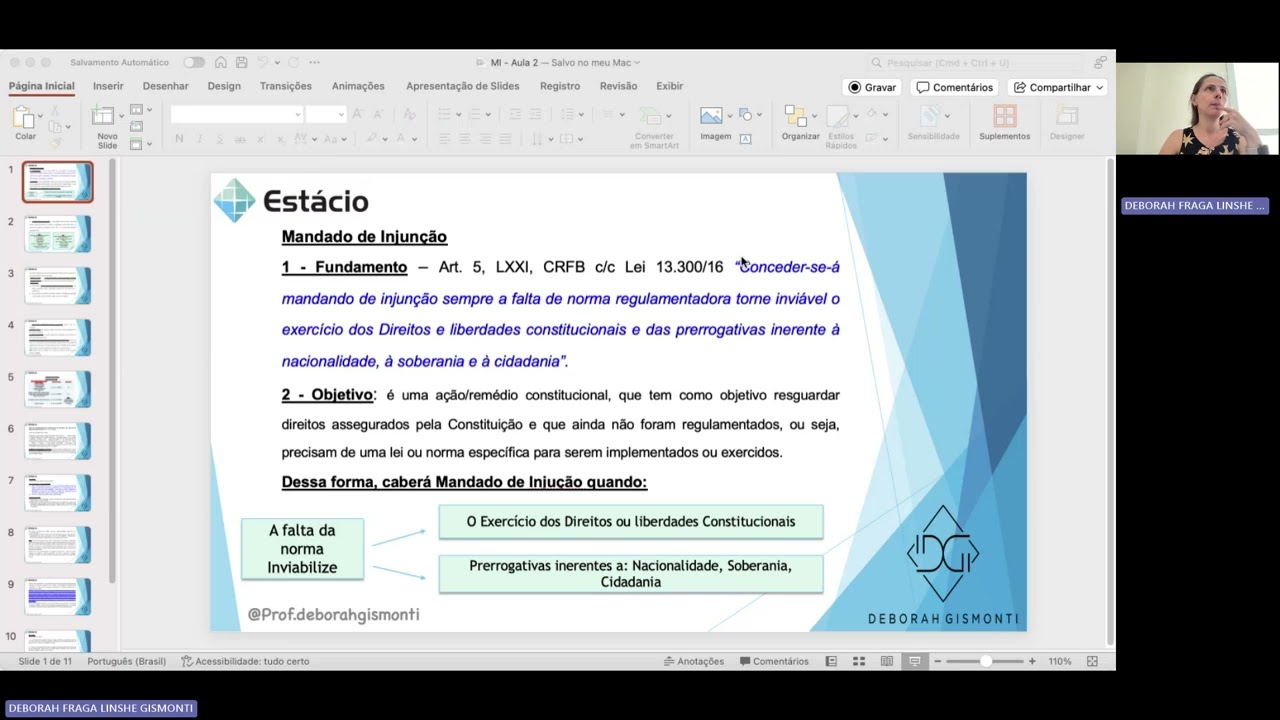Insert a text box icon
The image size is (1280, 720).
coord(745,139)
